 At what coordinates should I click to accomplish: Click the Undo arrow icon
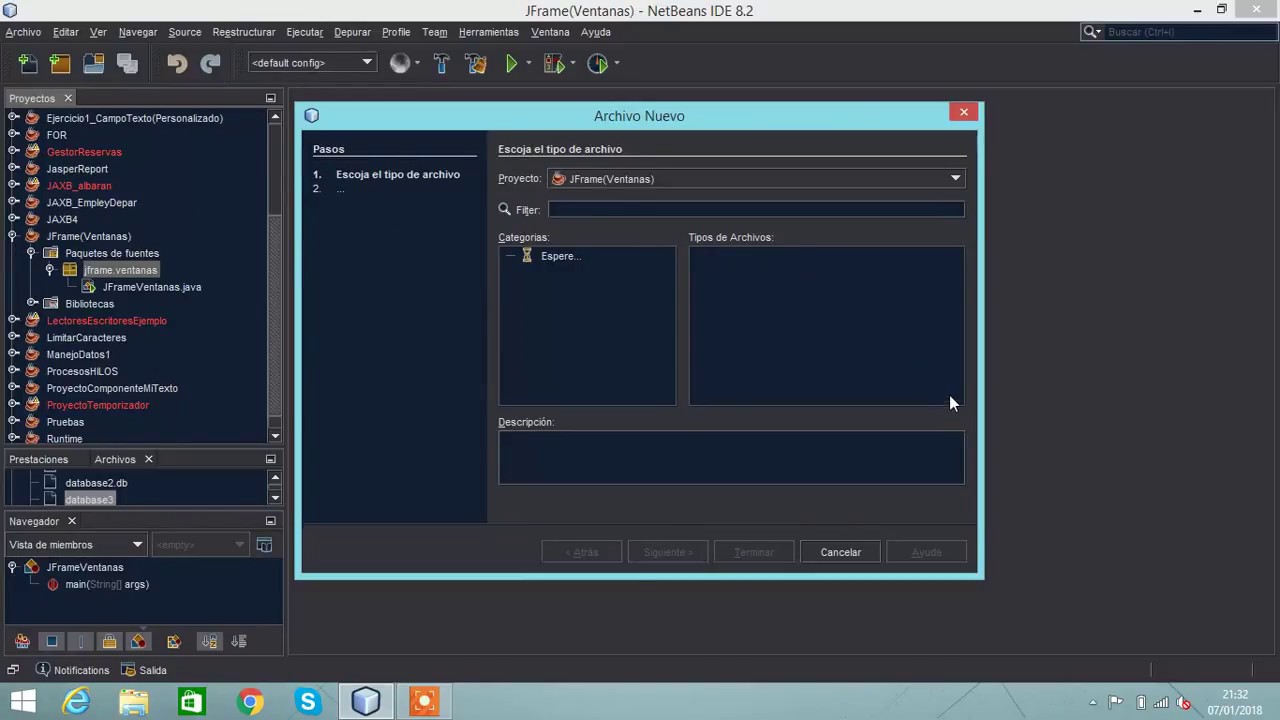tap(177, 63)
